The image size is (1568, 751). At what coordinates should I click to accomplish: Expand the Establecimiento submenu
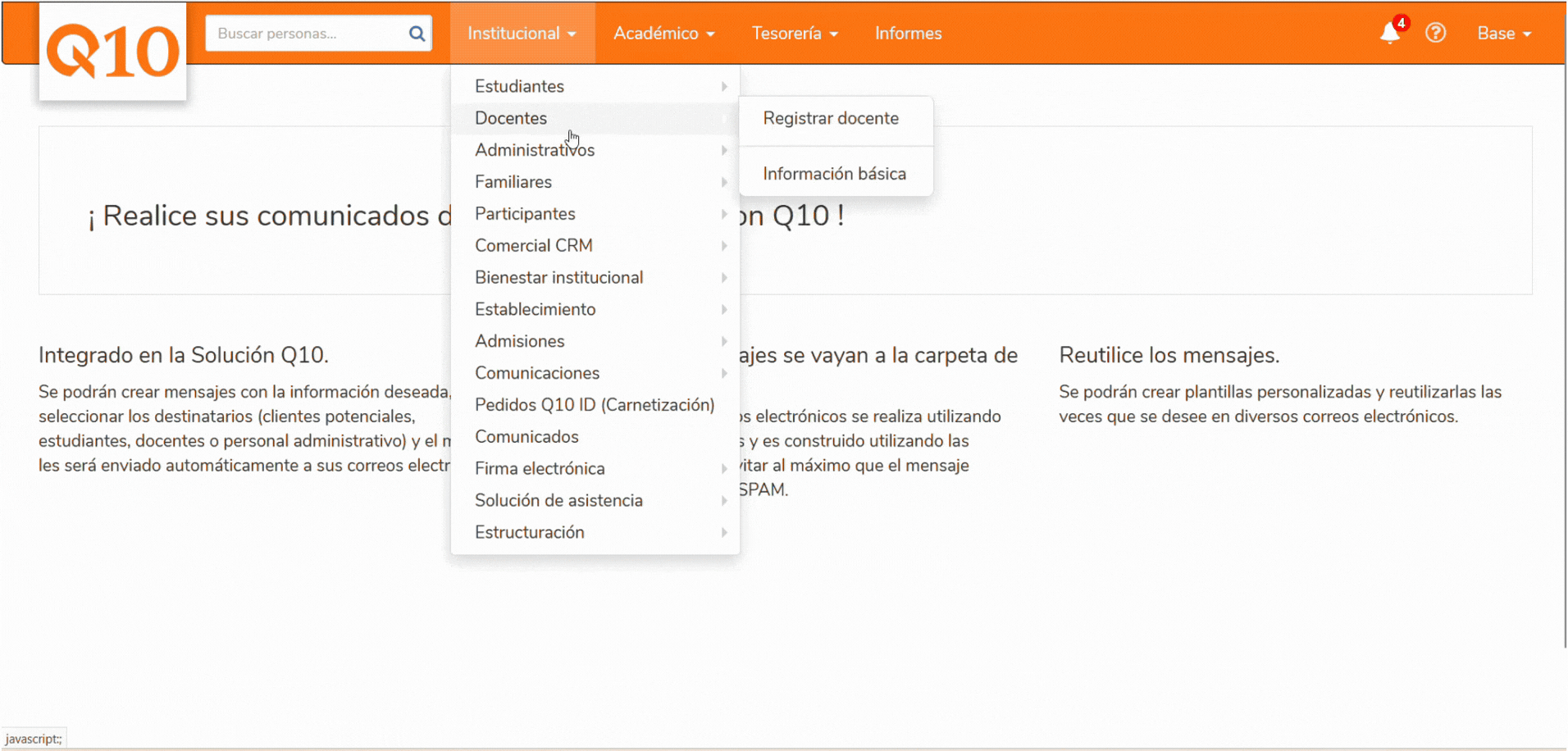click(595, 310)
